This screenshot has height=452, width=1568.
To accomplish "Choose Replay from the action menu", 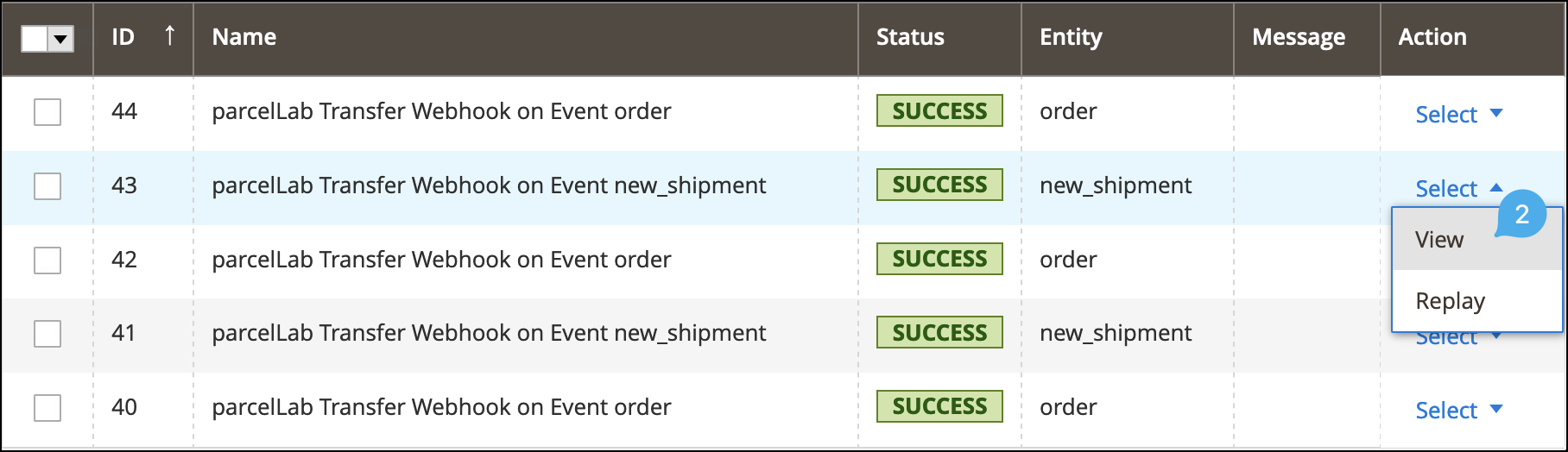I will coord(1450,301).
